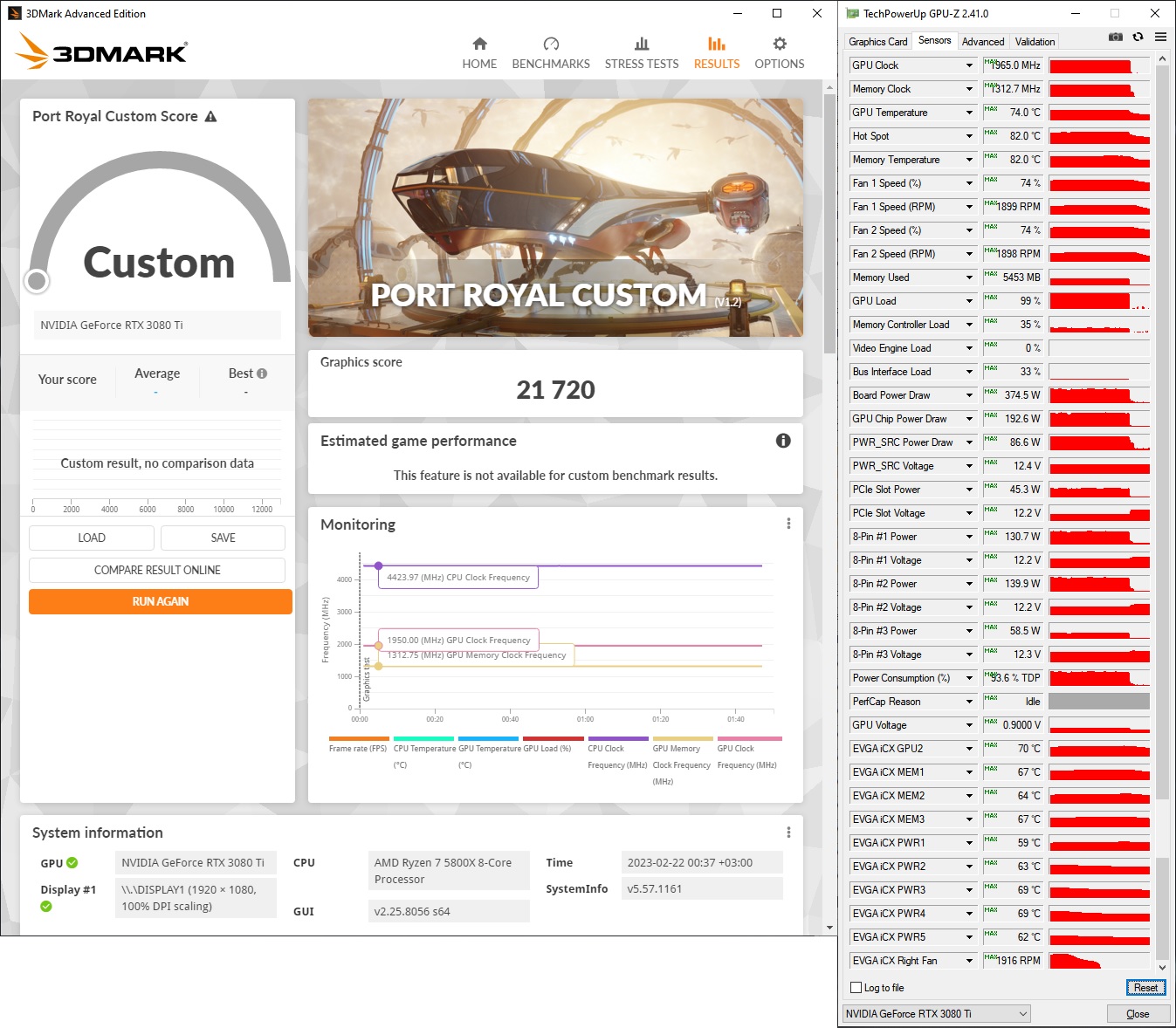Select the RESULTS section
The width and height of the screenshot is (1176, 1028).
(x=717, y=53)
